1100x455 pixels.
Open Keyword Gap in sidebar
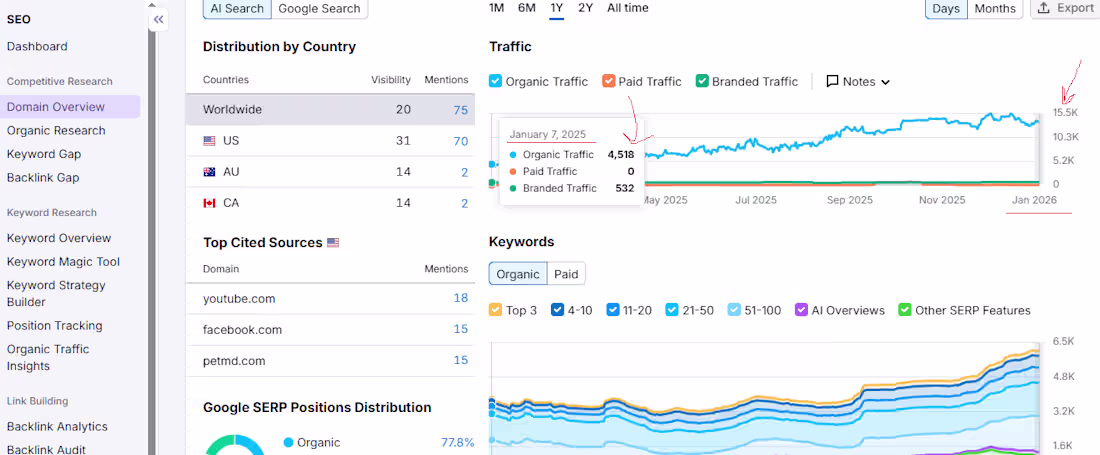tap(43, 154)
